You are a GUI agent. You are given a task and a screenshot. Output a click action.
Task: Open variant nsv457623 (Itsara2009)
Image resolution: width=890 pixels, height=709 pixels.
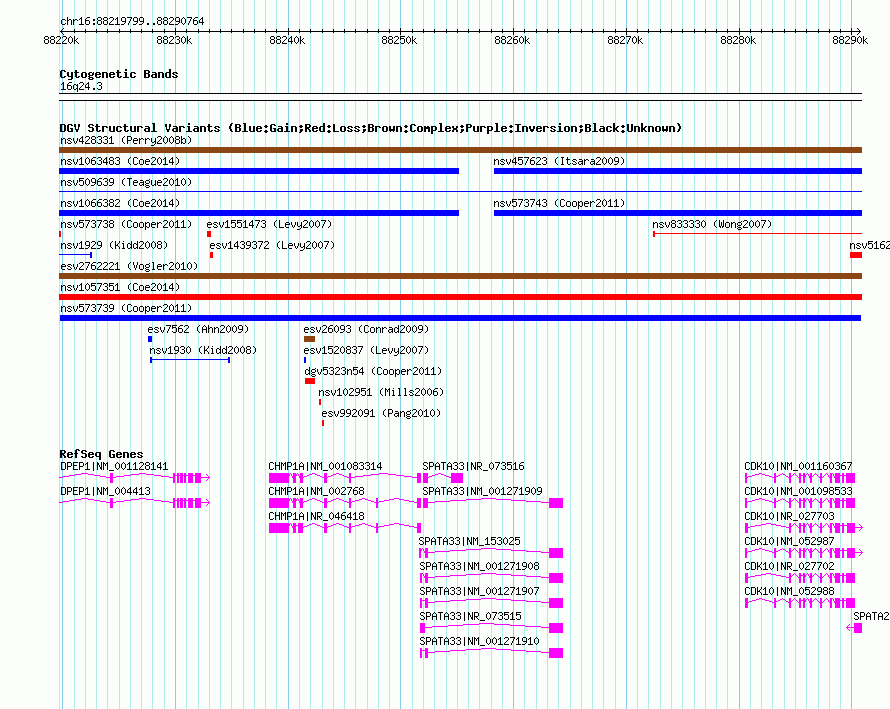[x=559, y=161]
